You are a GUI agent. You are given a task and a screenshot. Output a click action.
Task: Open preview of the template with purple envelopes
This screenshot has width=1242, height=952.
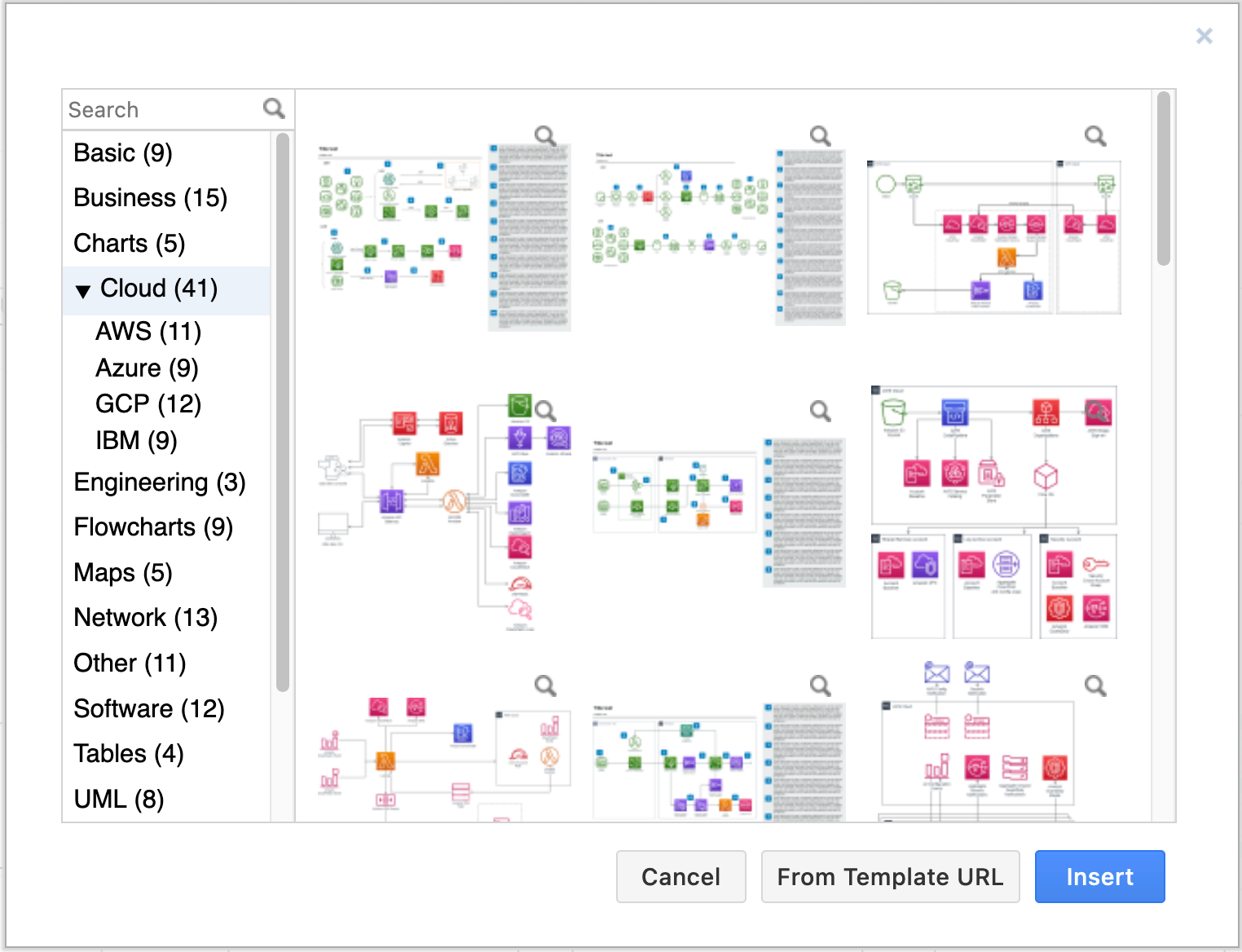pyautogui.click(x=1095, y=686)
